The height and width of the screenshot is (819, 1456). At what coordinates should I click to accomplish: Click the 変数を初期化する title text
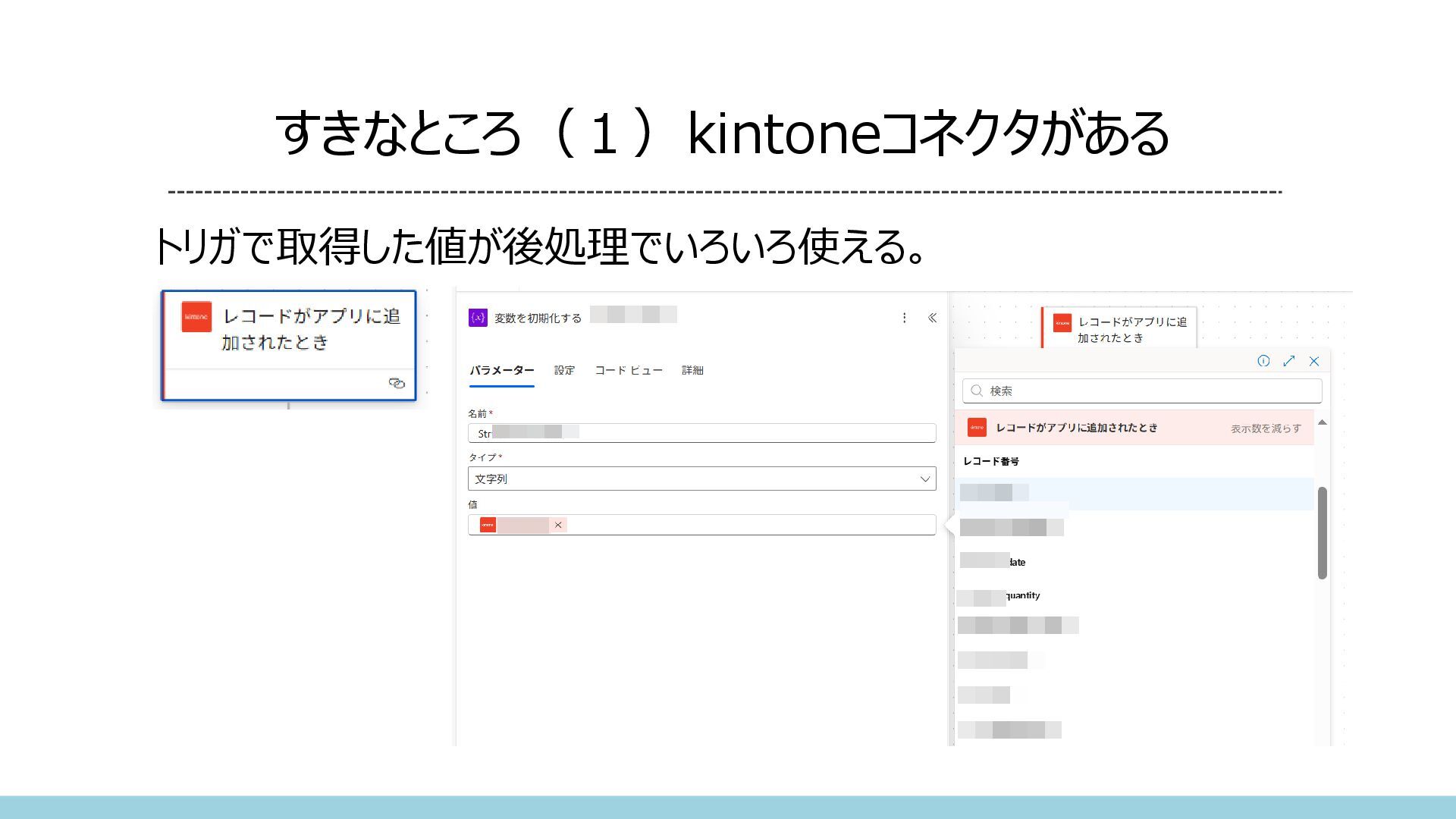point(538,318)
